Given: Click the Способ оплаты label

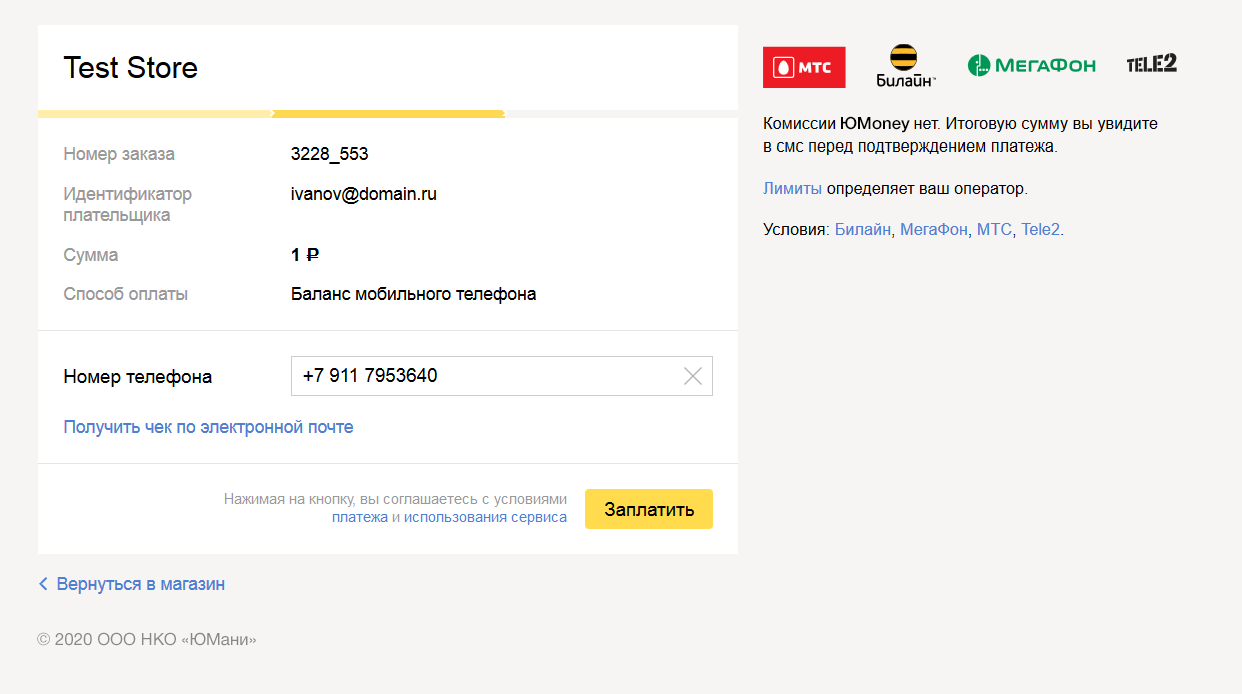Looking at the screenshot, I should click(x=126, y=294).
